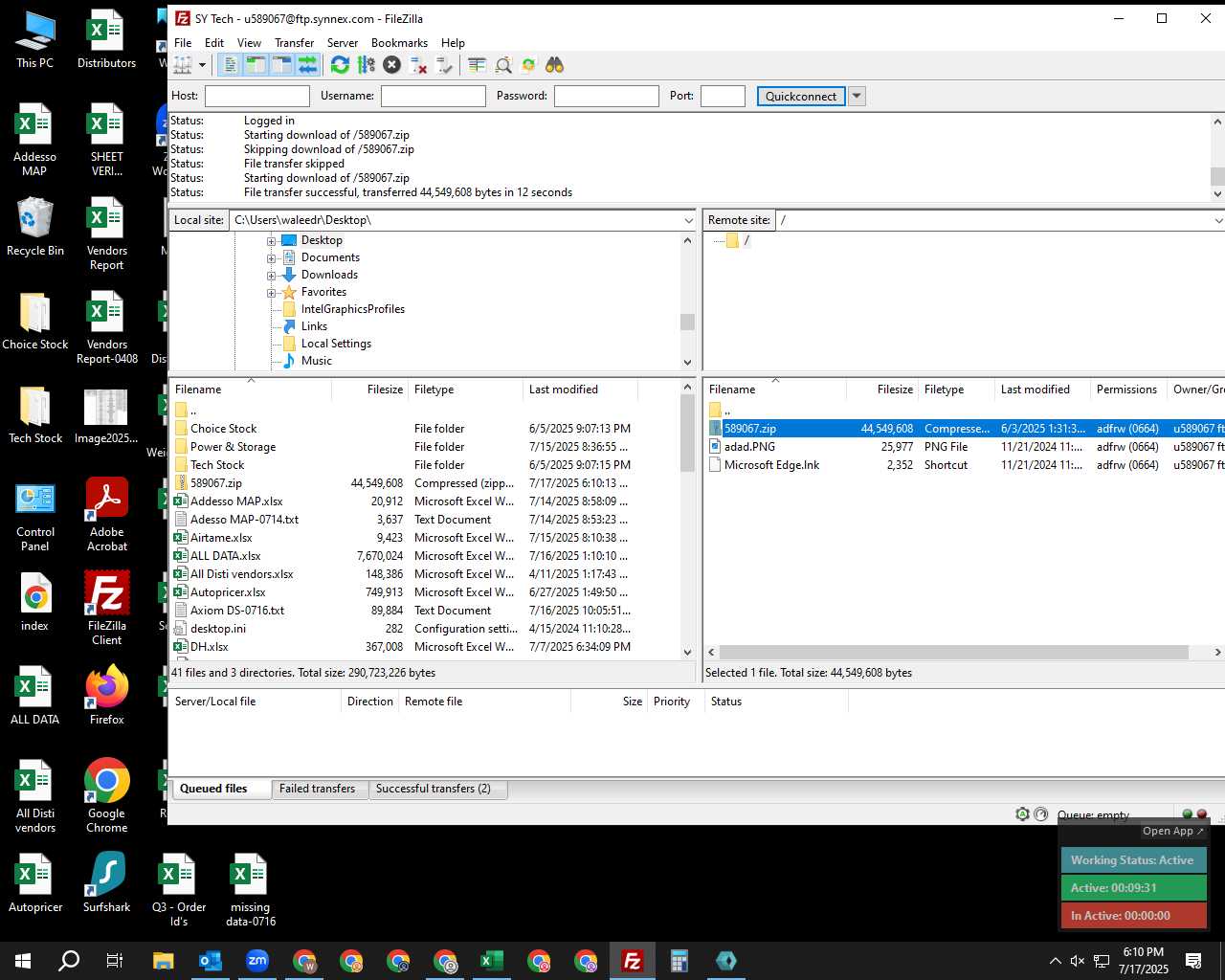Sort remote files by Permissions column

pos(1128,390)
